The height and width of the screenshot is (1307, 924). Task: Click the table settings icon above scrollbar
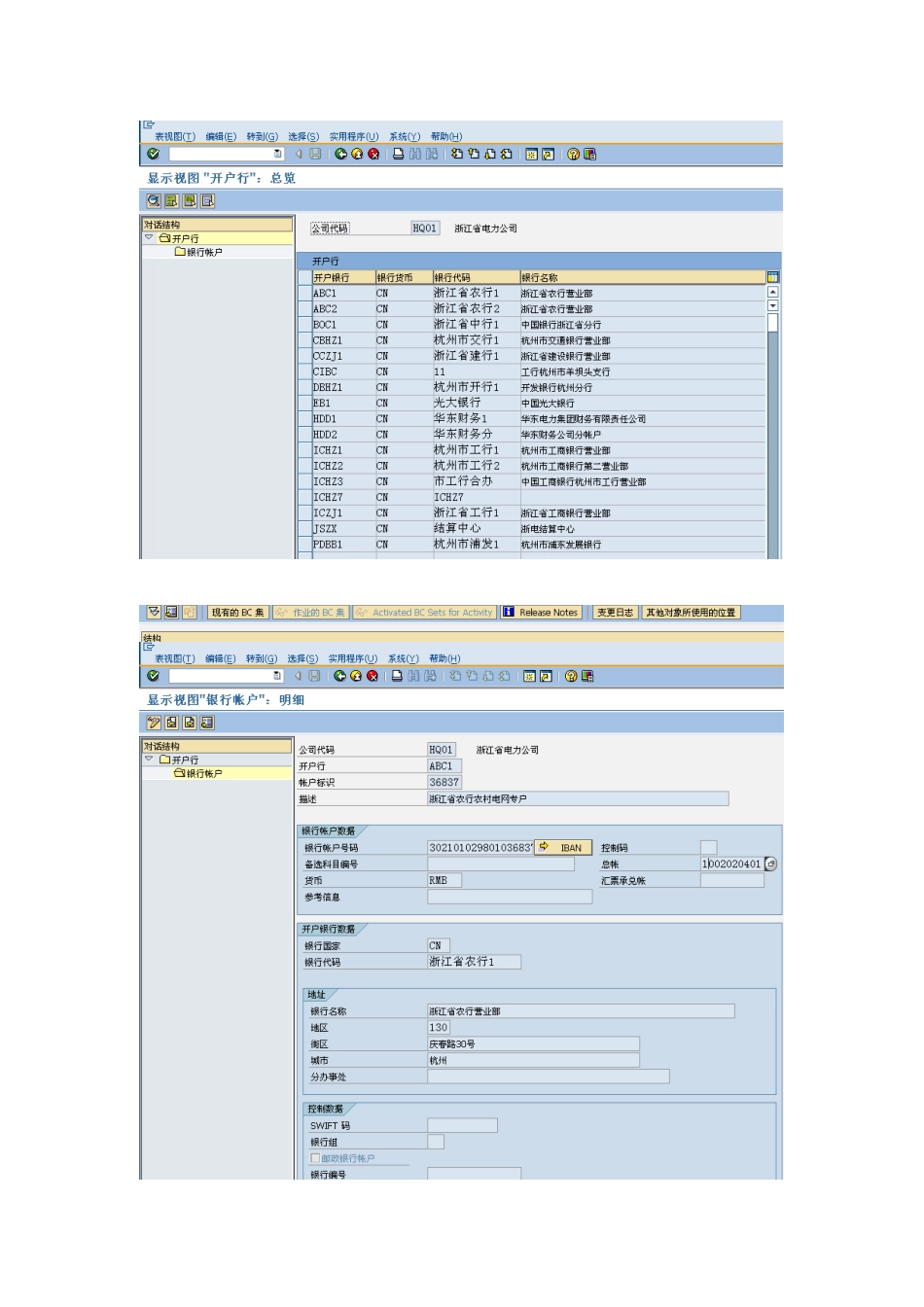[x=772, y=277]
